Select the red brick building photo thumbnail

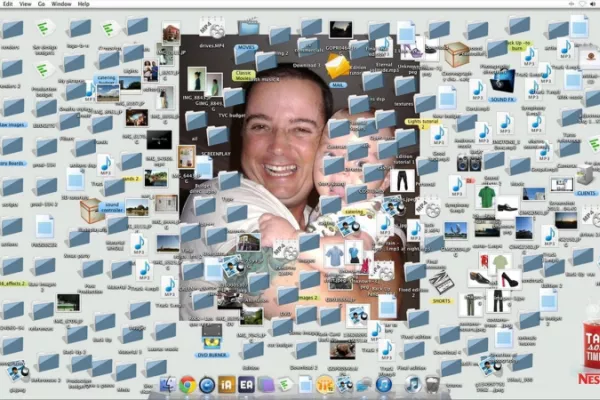point(171,33)
